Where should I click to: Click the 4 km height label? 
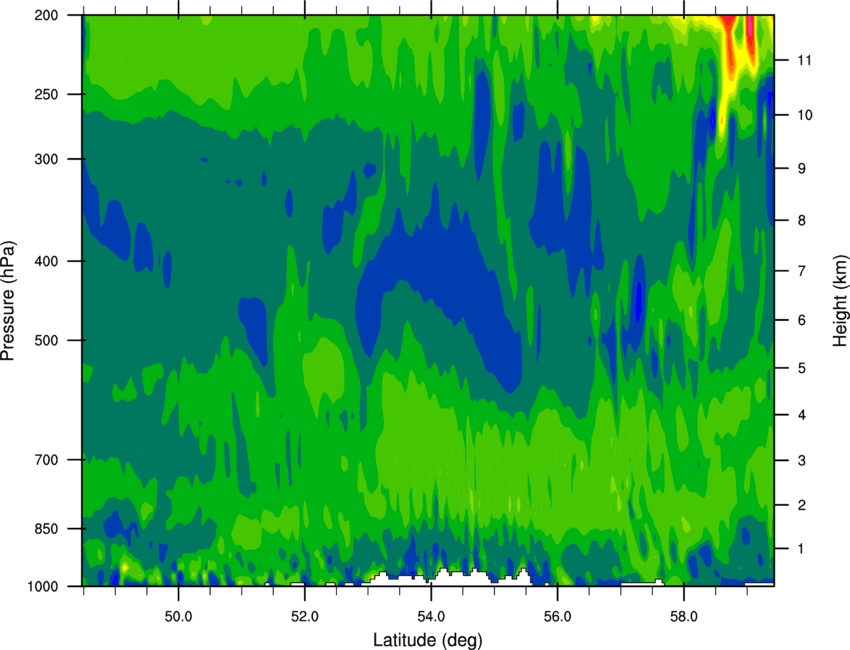click(x=802, y=415)
